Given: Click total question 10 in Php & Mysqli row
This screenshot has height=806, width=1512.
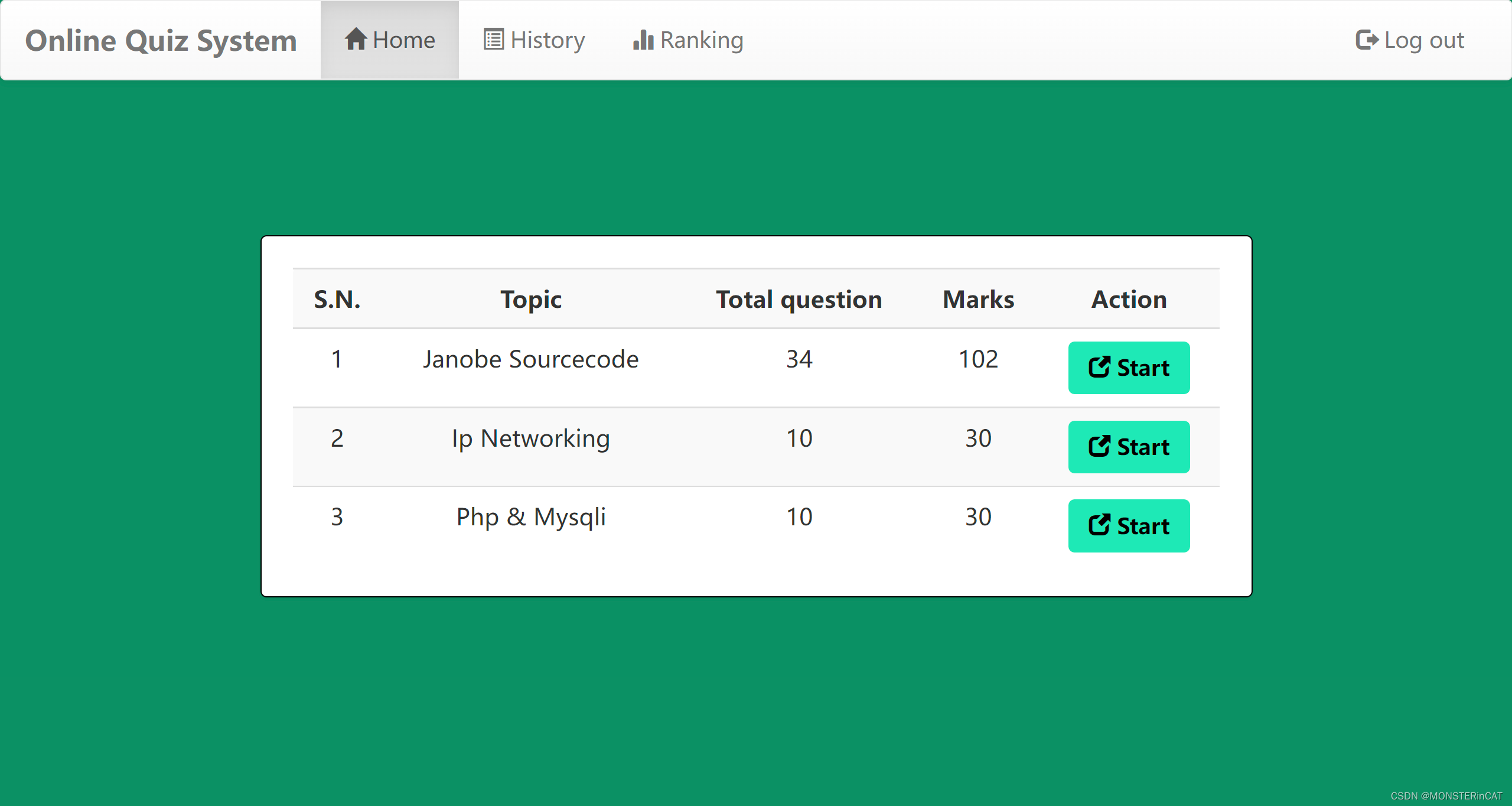Looking at the screenshot, I should (799, 517).
